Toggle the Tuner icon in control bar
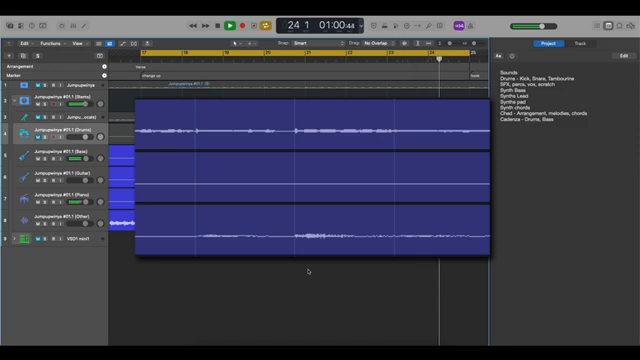The height and width of the screenshot is (360, 640). [x=429, y=26]
